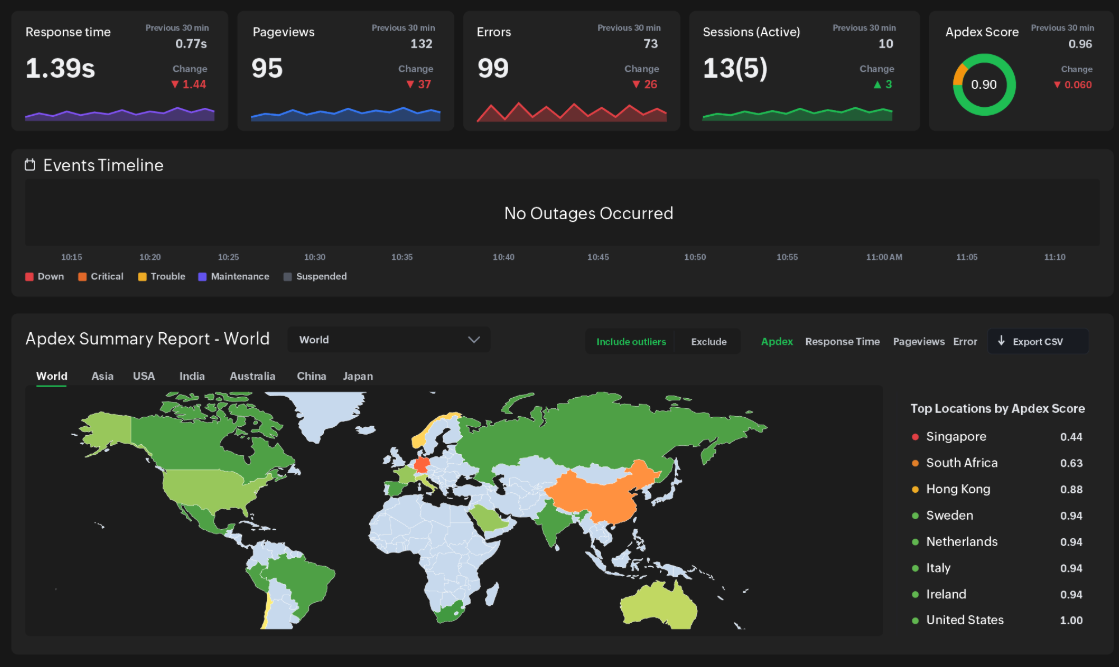Click the Ireland location row
This screenshot has height=667, width=1119.
click(x=997, y=594)
